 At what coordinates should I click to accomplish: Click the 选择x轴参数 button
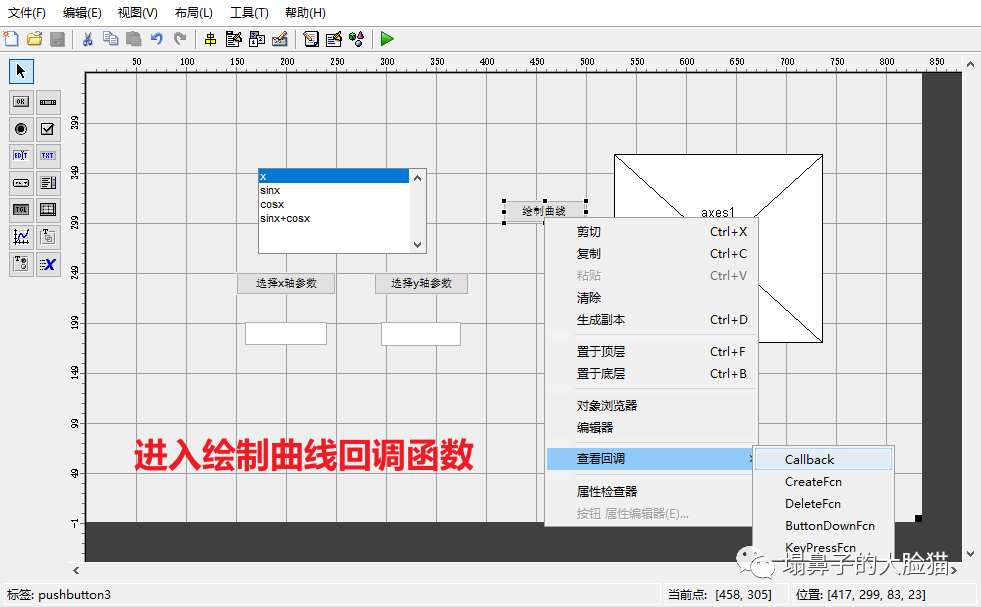coord(286,283)
